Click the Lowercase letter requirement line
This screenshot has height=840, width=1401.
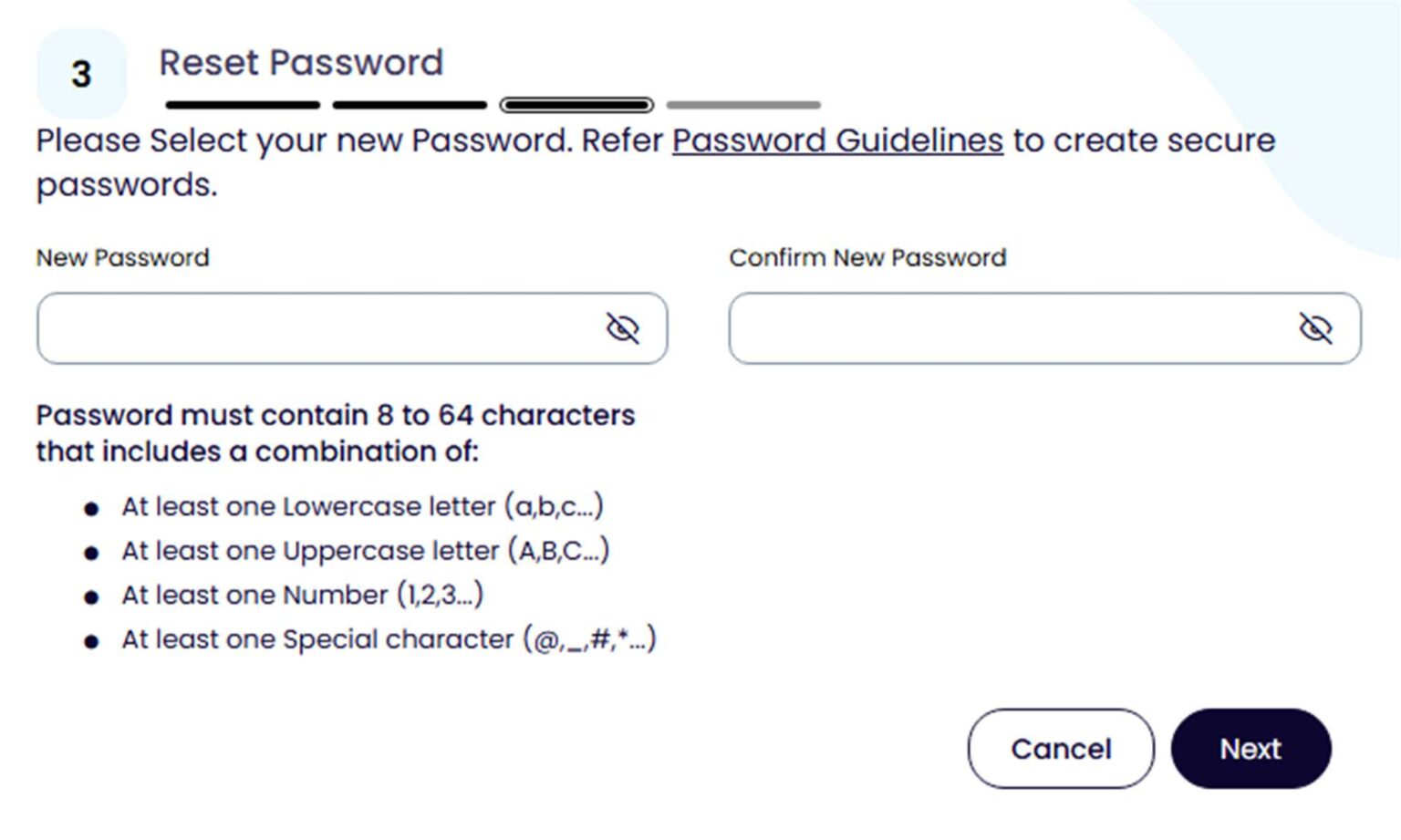(x=362, y=507)
